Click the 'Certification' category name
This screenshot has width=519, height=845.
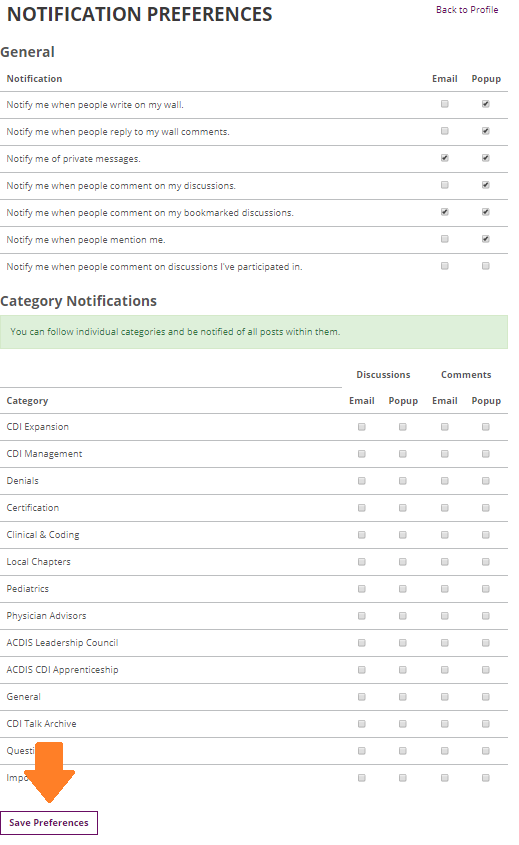pos(33,508)
